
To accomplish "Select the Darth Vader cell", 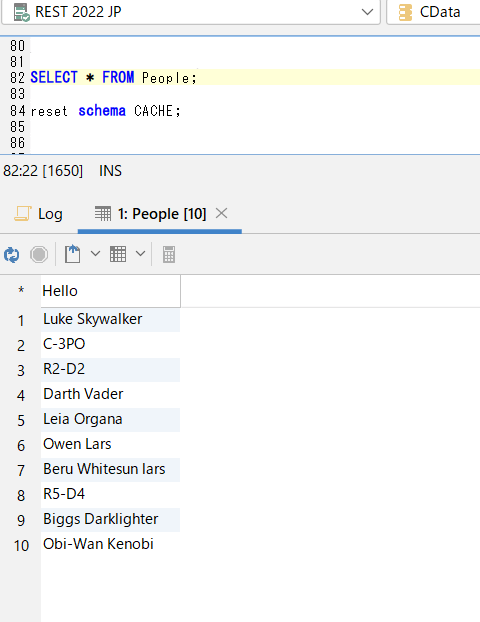I will [x=111, y=394].
